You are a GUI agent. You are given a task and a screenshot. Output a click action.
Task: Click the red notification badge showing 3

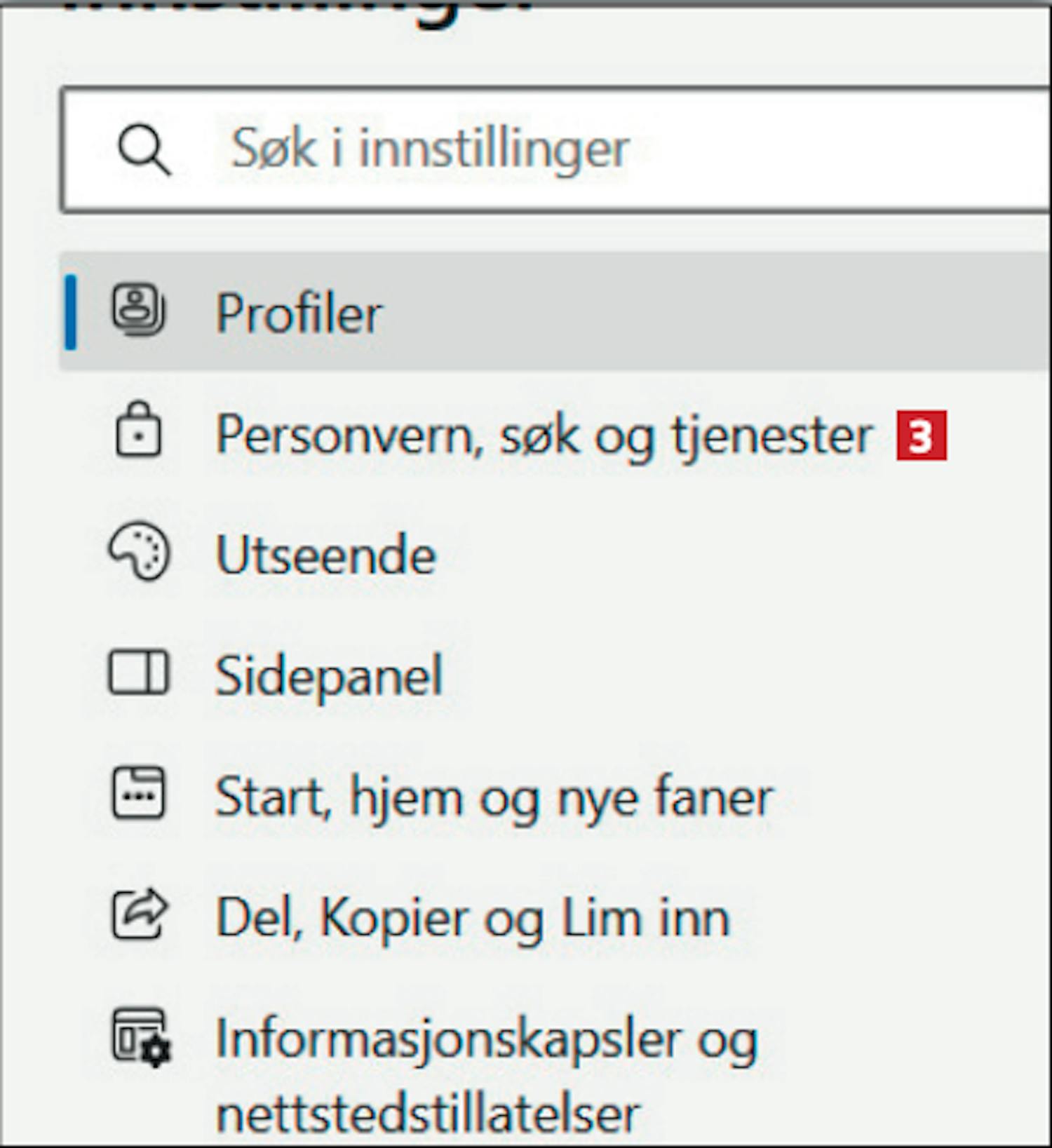(x=921, y=436)
